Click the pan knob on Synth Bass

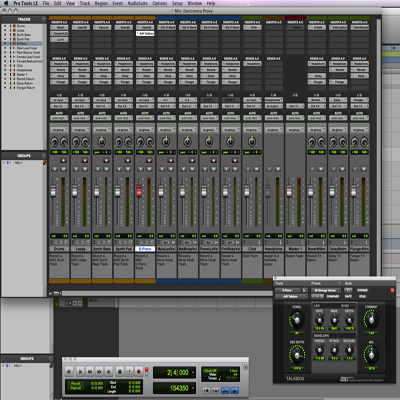102,142
